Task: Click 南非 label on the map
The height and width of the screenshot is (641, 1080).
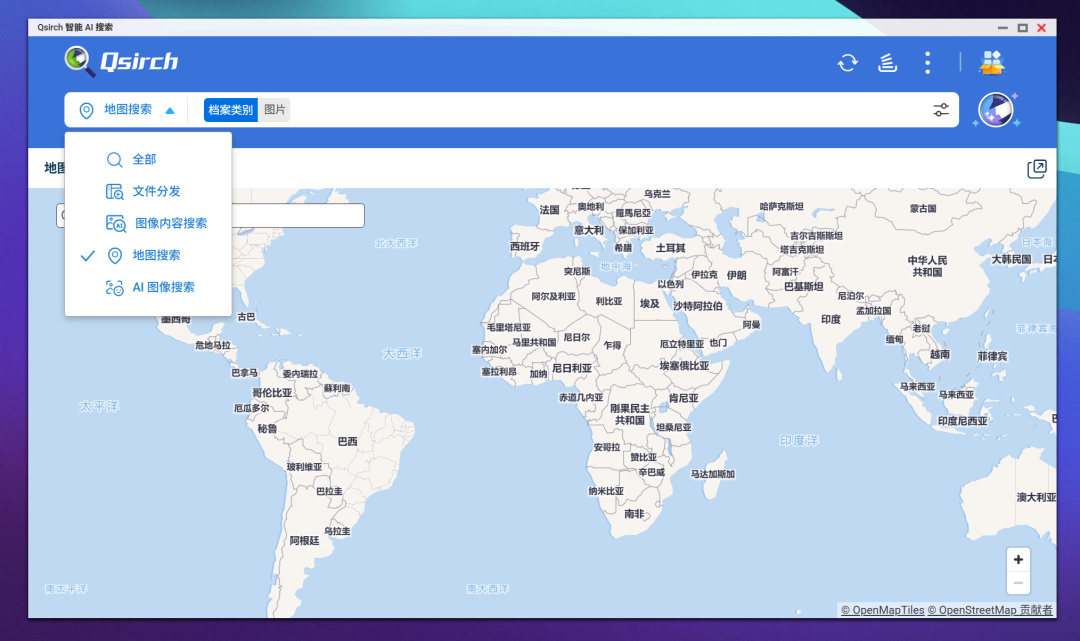Action: coord(634,514)
